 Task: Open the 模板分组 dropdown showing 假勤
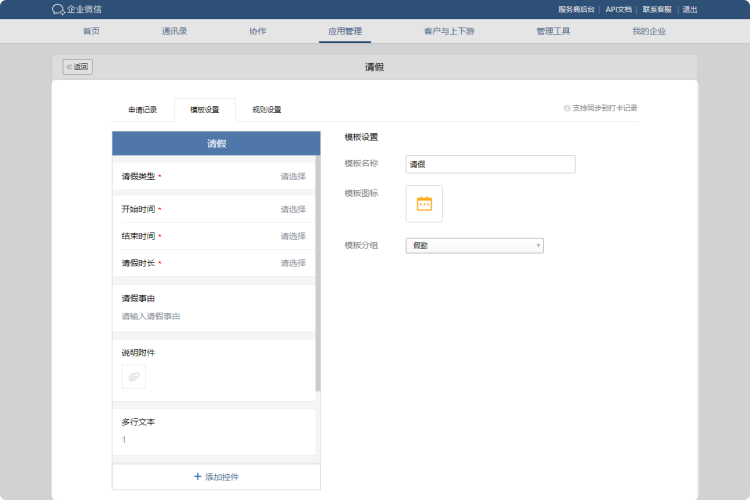click(x=474, y=245)
